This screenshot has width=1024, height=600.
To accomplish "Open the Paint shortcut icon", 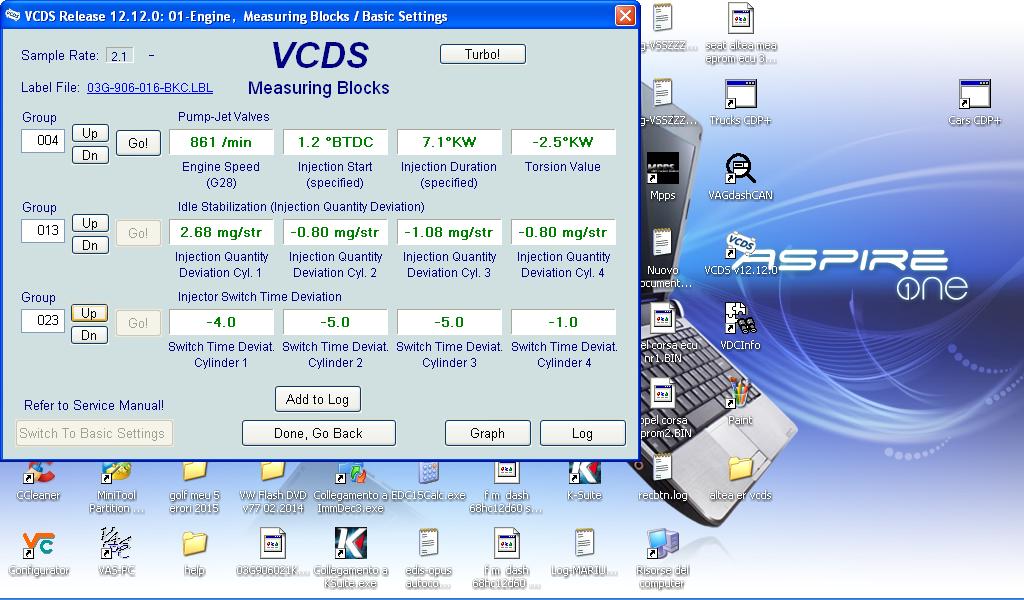I will pyautogui.click(x=740, y=395).
